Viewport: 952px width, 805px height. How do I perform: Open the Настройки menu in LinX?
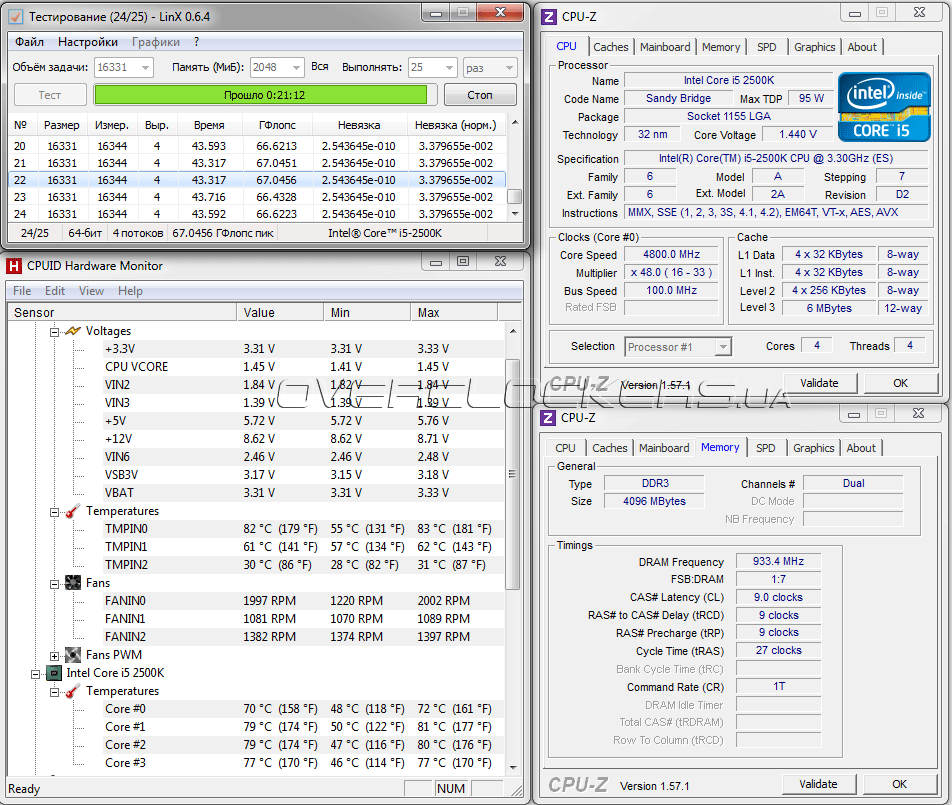87,42
